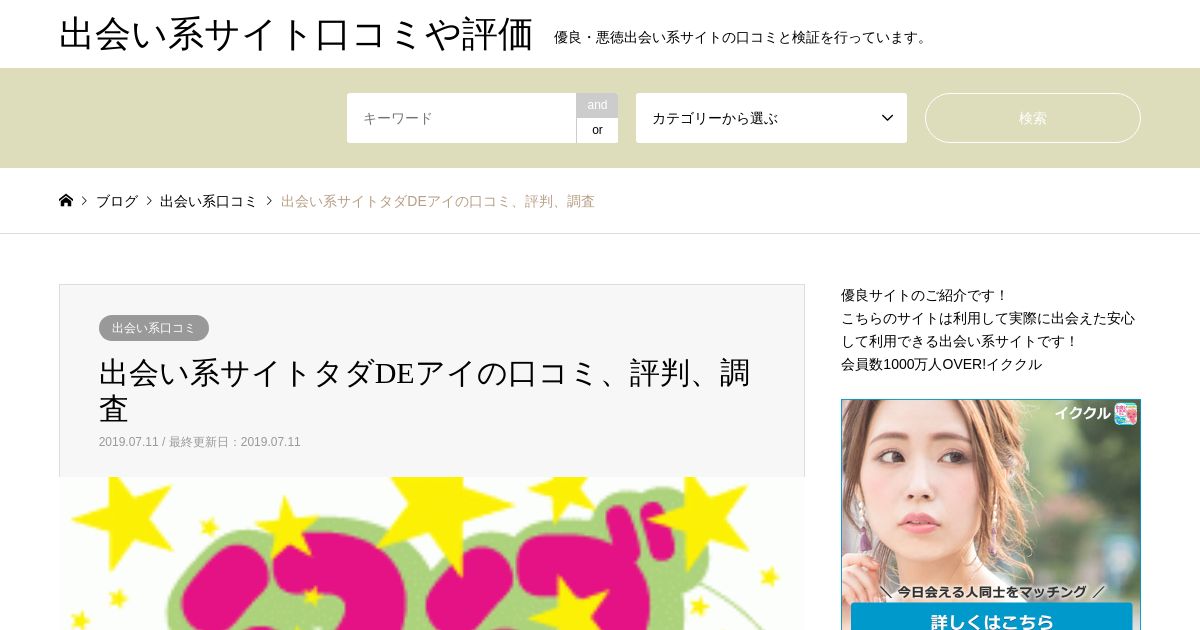Click the イククル logo icon in banner

point(1126,413)
